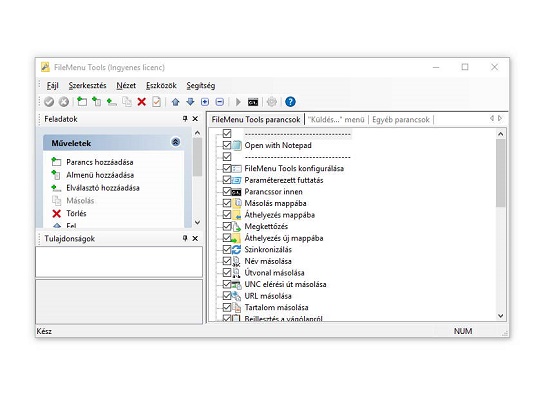
Task: Click the Expand all plus toolbar icon
Action: [x=205, y=102]
